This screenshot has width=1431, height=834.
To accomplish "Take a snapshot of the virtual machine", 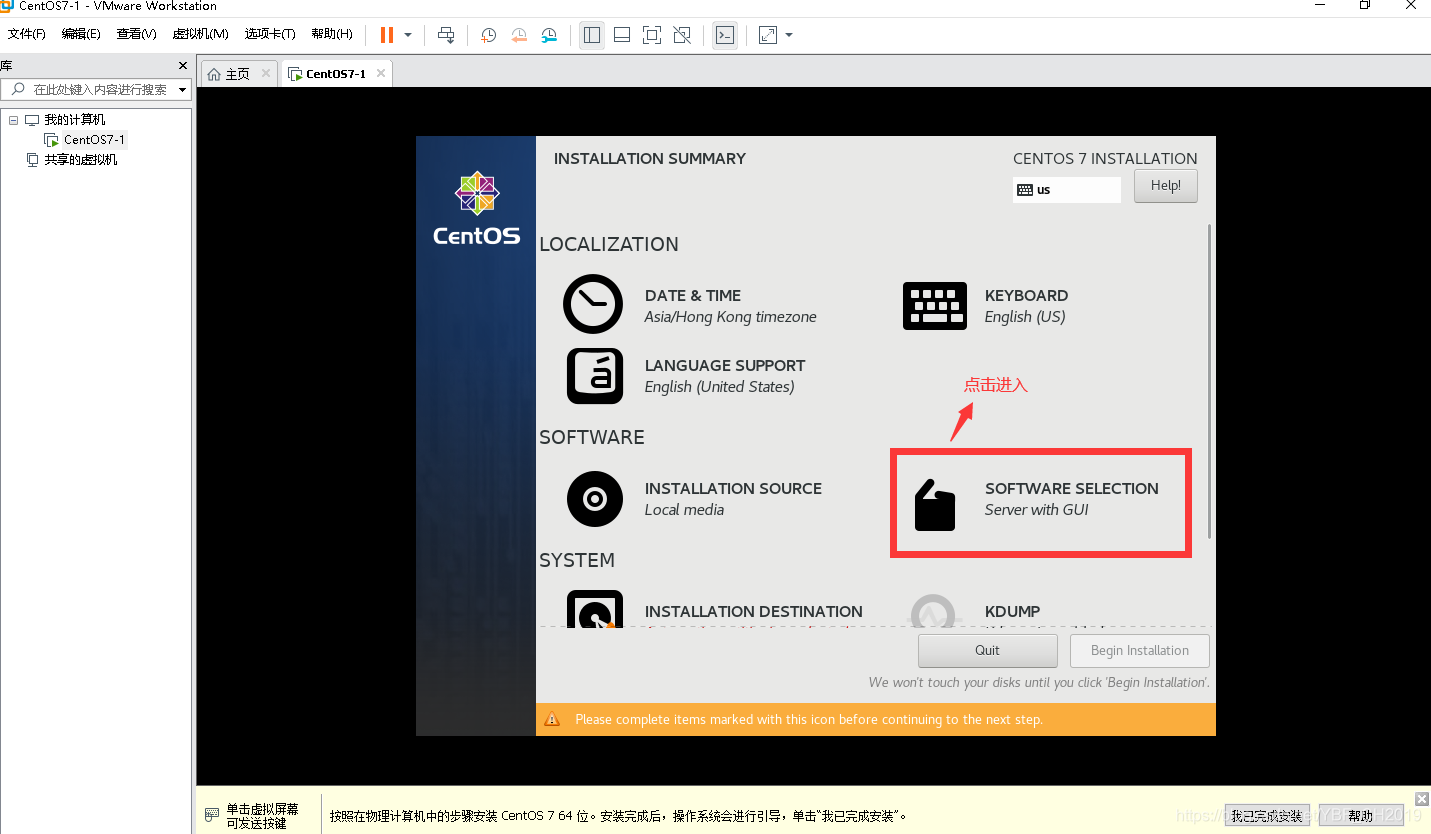I will click(x=488, y=35).
